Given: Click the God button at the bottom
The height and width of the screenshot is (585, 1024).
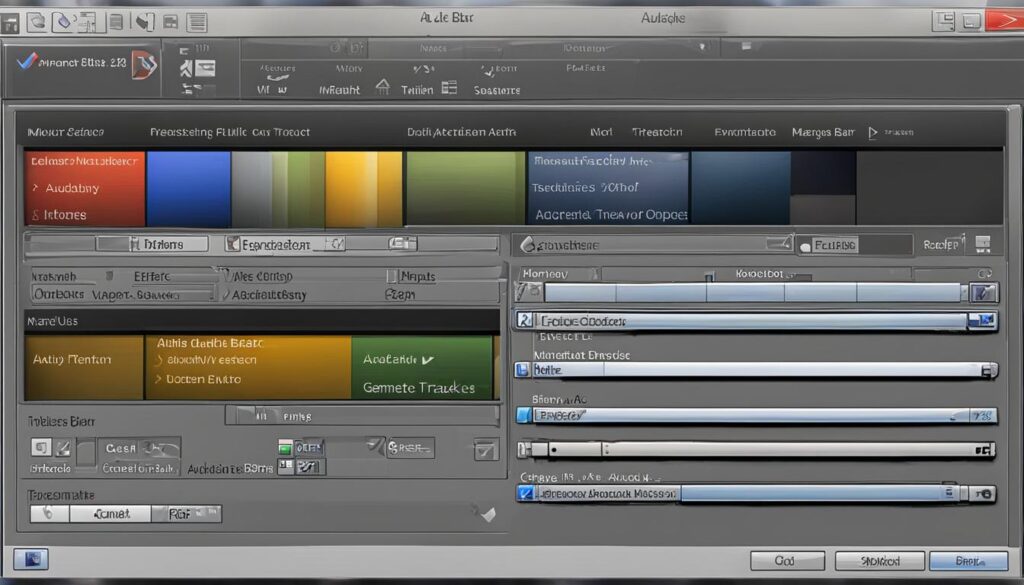Looking at the screenshot, I should coord(787,561).
